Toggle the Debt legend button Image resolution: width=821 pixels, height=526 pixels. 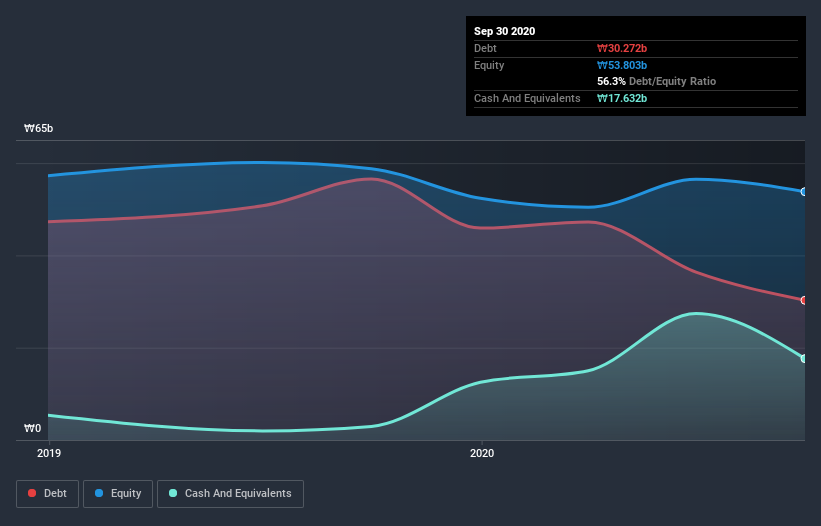(47, 494)
